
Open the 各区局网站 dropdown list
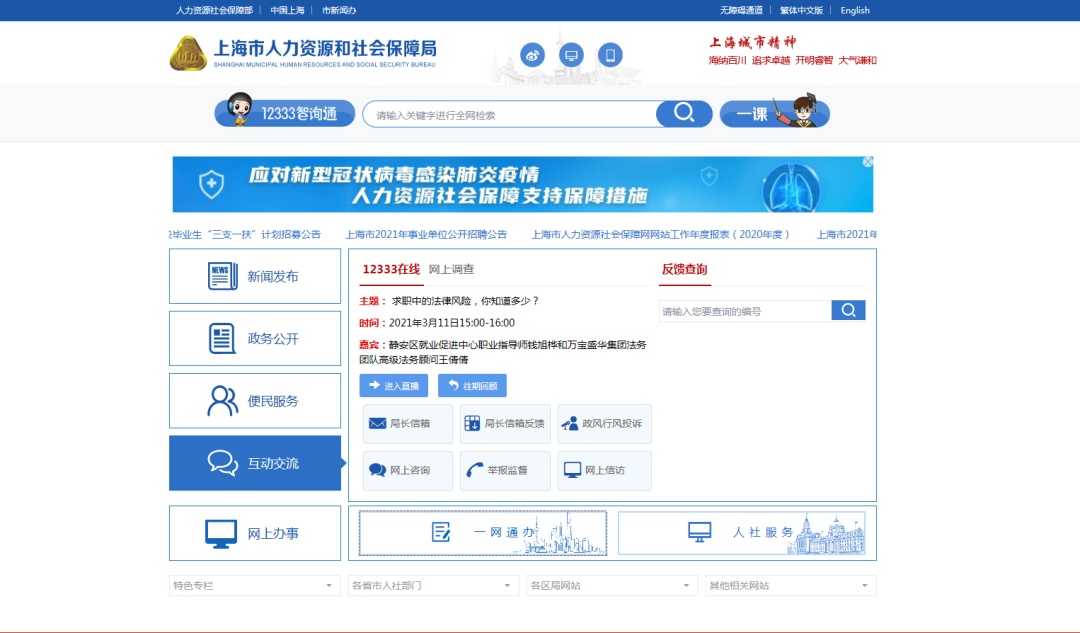click(612, 586)
